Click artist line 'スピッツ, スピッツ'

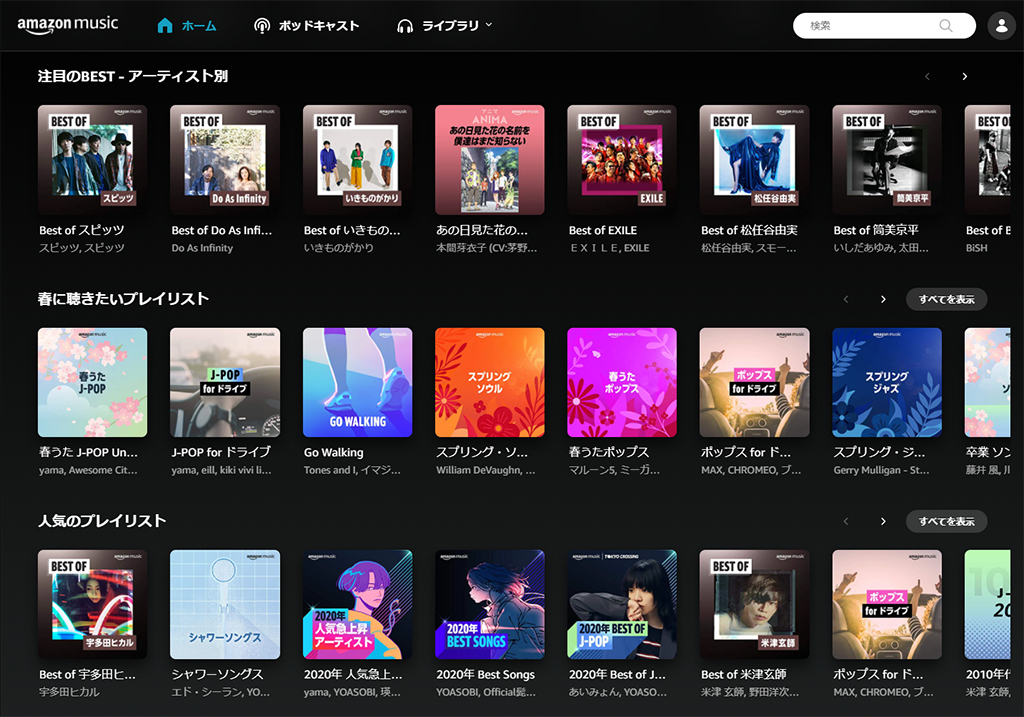[x=82, y=248]
